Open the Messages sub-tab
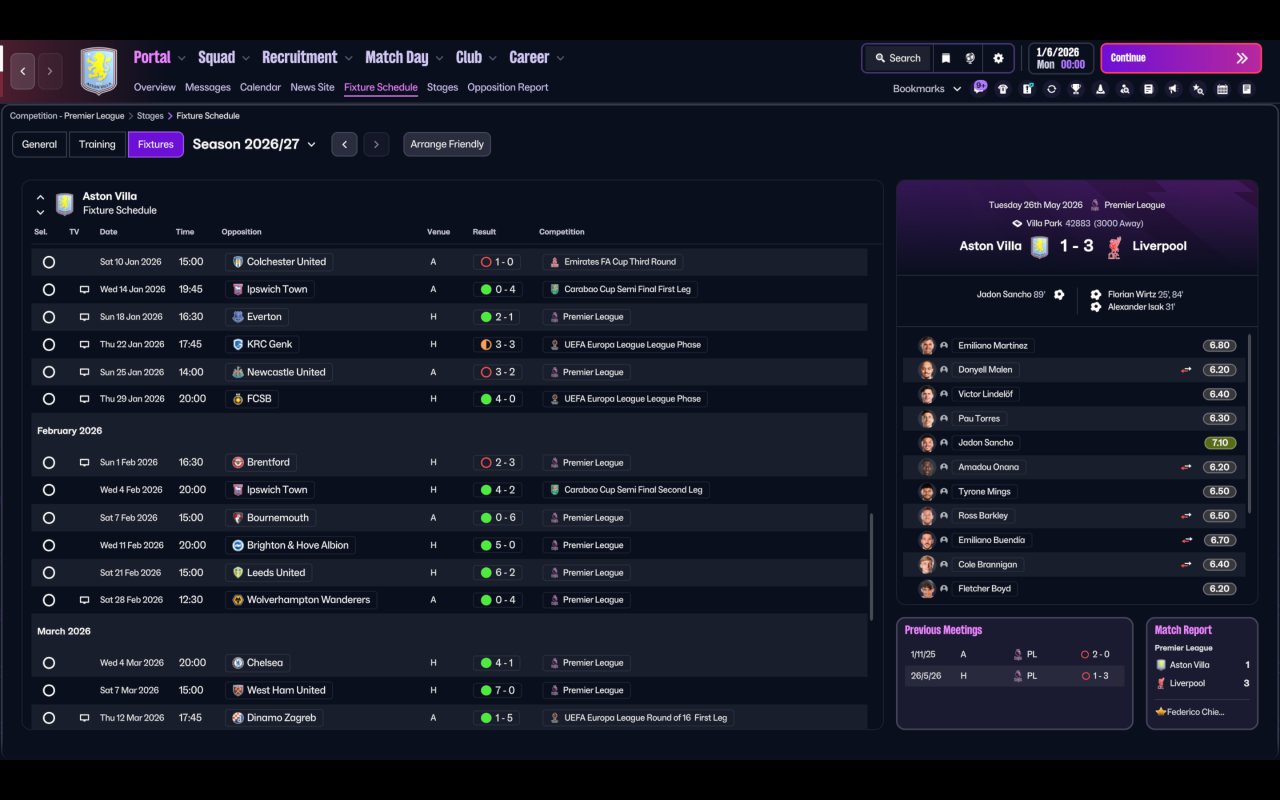The image size is (1280, 800). [x=208, y=88]
